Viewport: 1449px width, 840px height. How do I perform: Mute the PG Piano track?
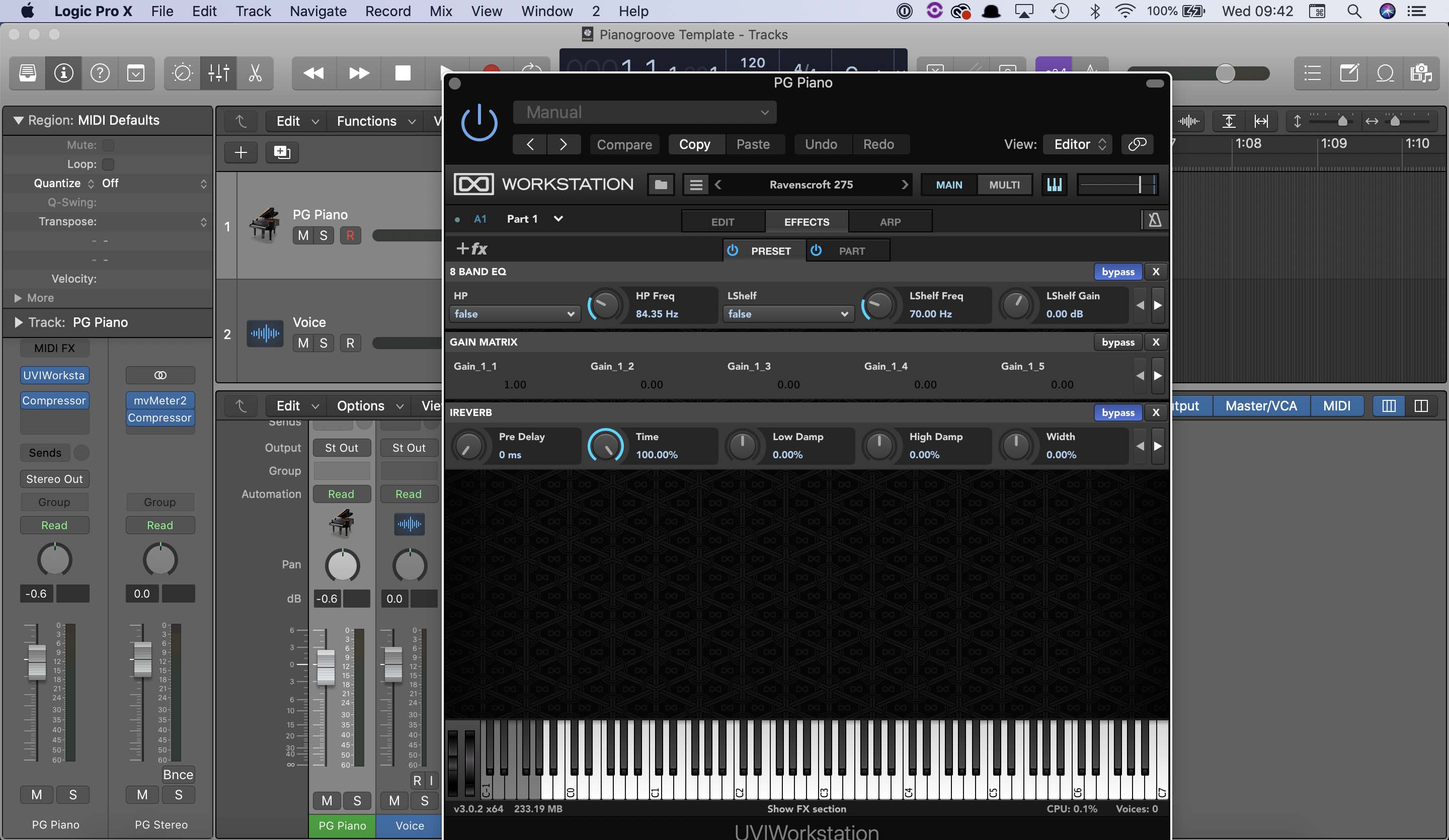pos(303,236)
